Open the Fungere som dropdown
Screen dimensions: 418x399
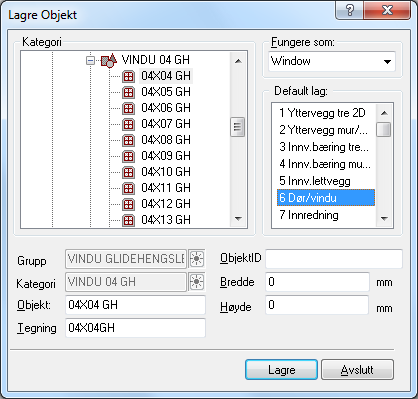(387, 61)
